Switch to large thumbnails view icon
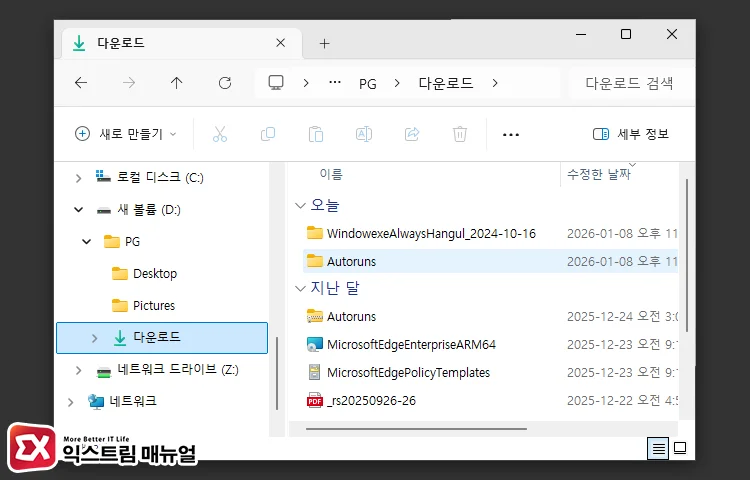Screen dimensions: 750x480 680,448
